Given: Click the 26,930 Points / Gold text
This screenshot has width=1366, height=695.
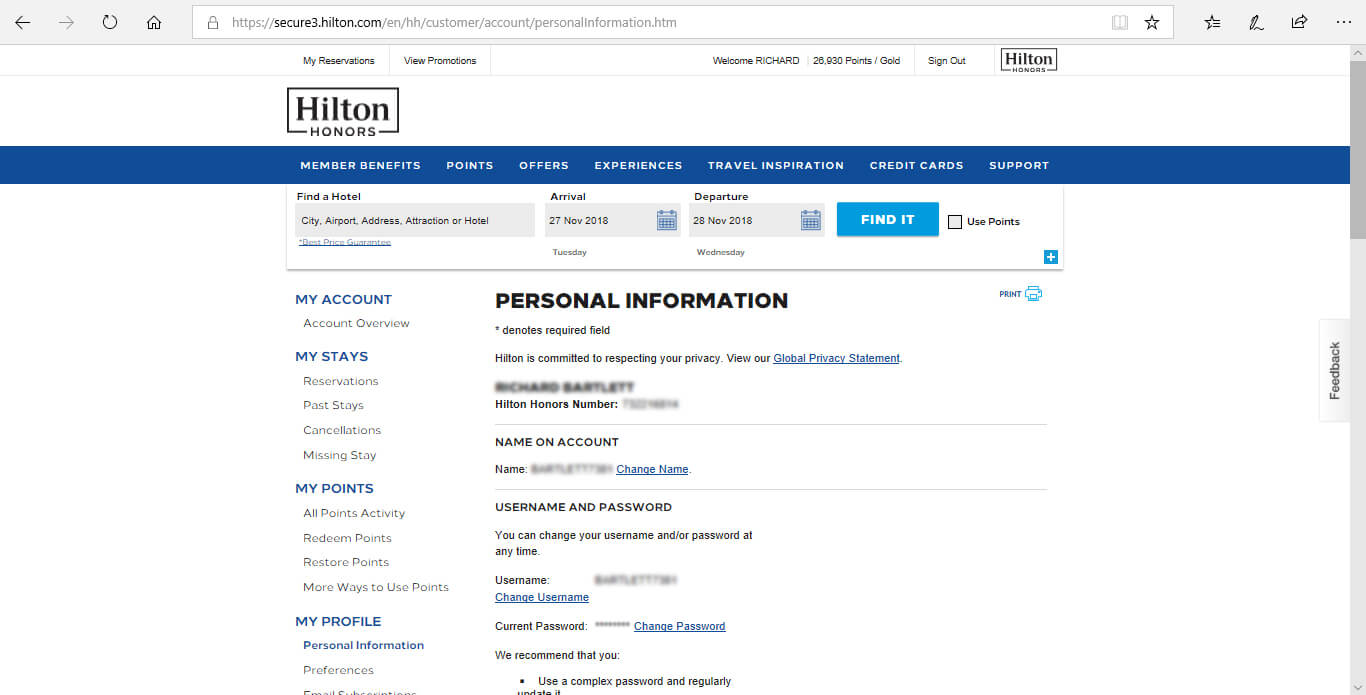Looking at the screenshot, I should [857, 61].
